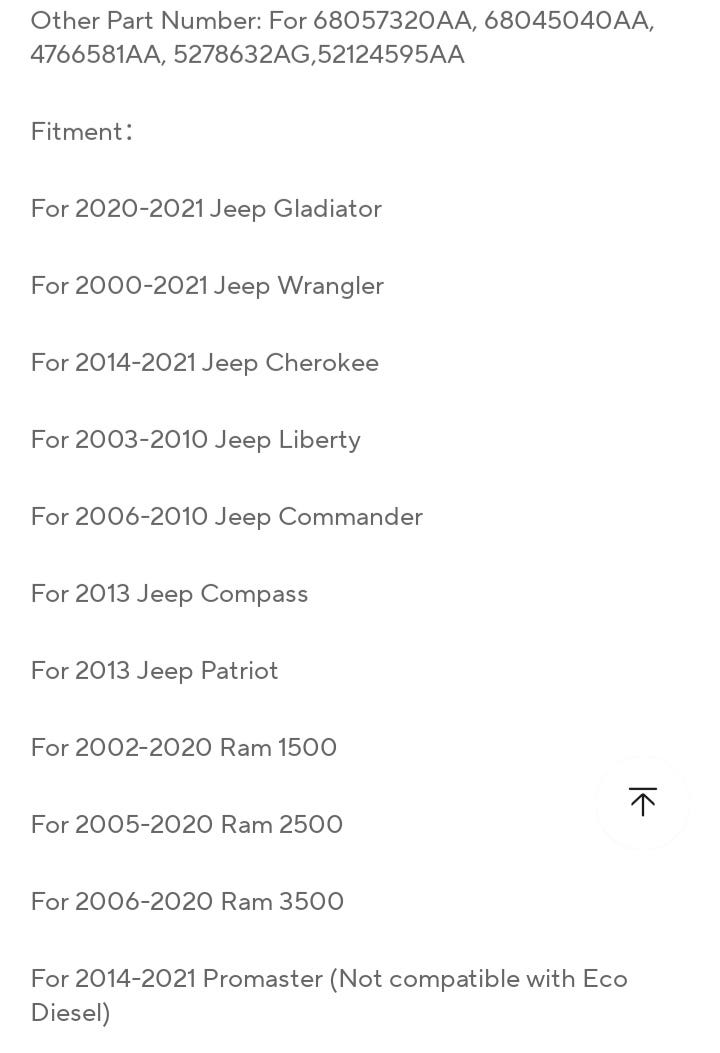Tap the word Diesel) on last line
This screenshot has width=720, height=1053.
click(71, 1013)
